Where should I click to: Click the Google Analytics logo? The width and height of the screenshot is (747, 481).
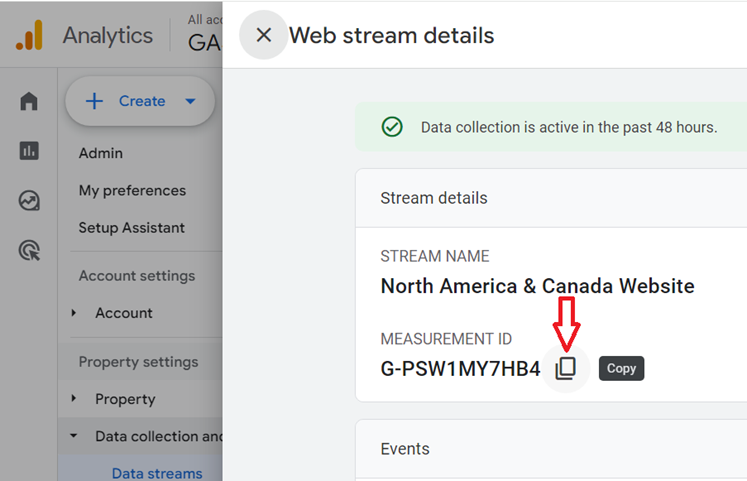click(x=30, y=35)
